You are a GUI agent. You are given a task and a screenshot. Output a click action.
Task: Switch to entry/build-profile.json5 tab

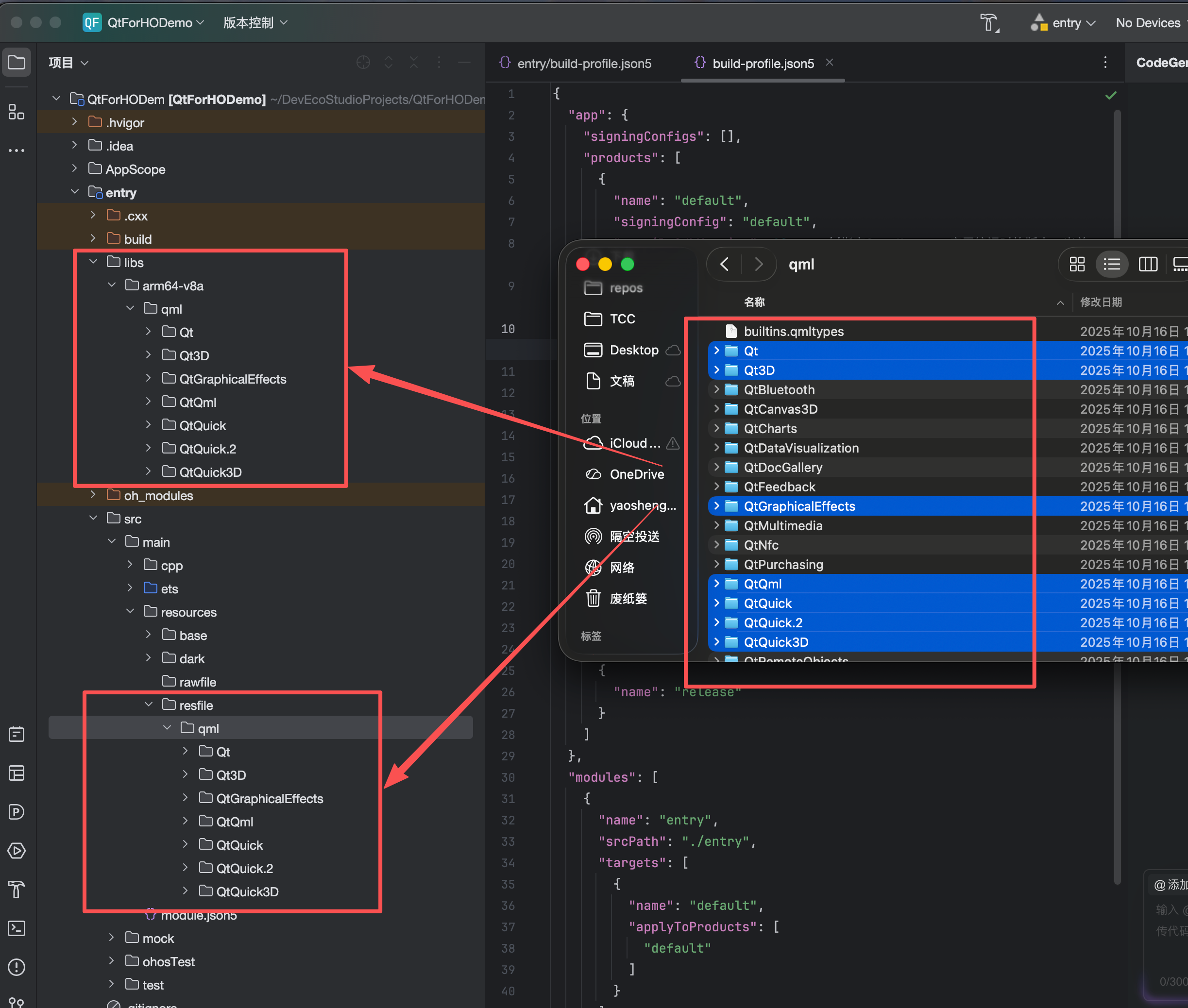coord(583,64)
